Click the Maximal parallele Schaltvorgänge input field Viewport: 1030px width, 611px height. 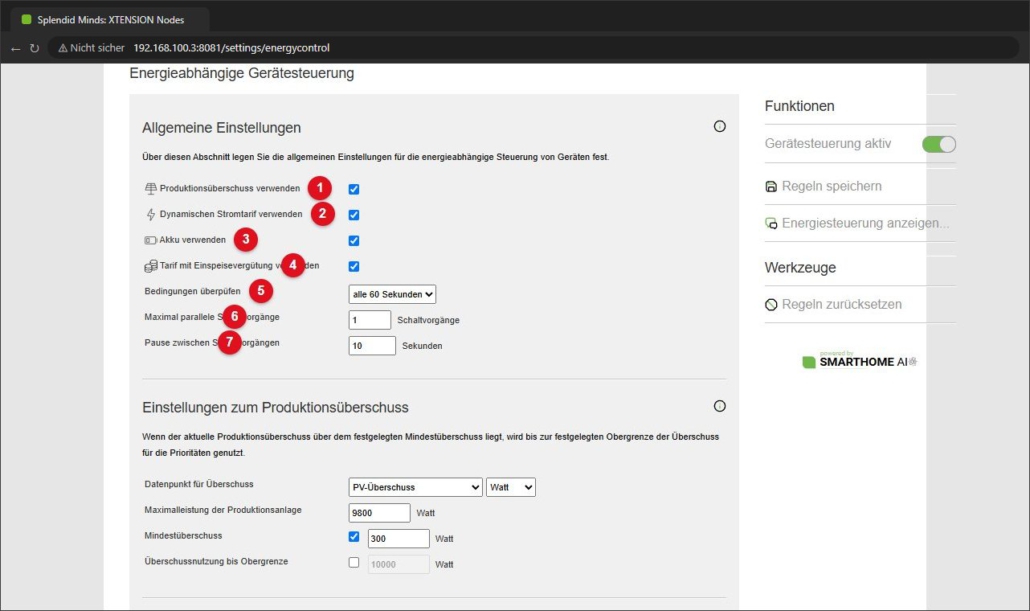370,320
